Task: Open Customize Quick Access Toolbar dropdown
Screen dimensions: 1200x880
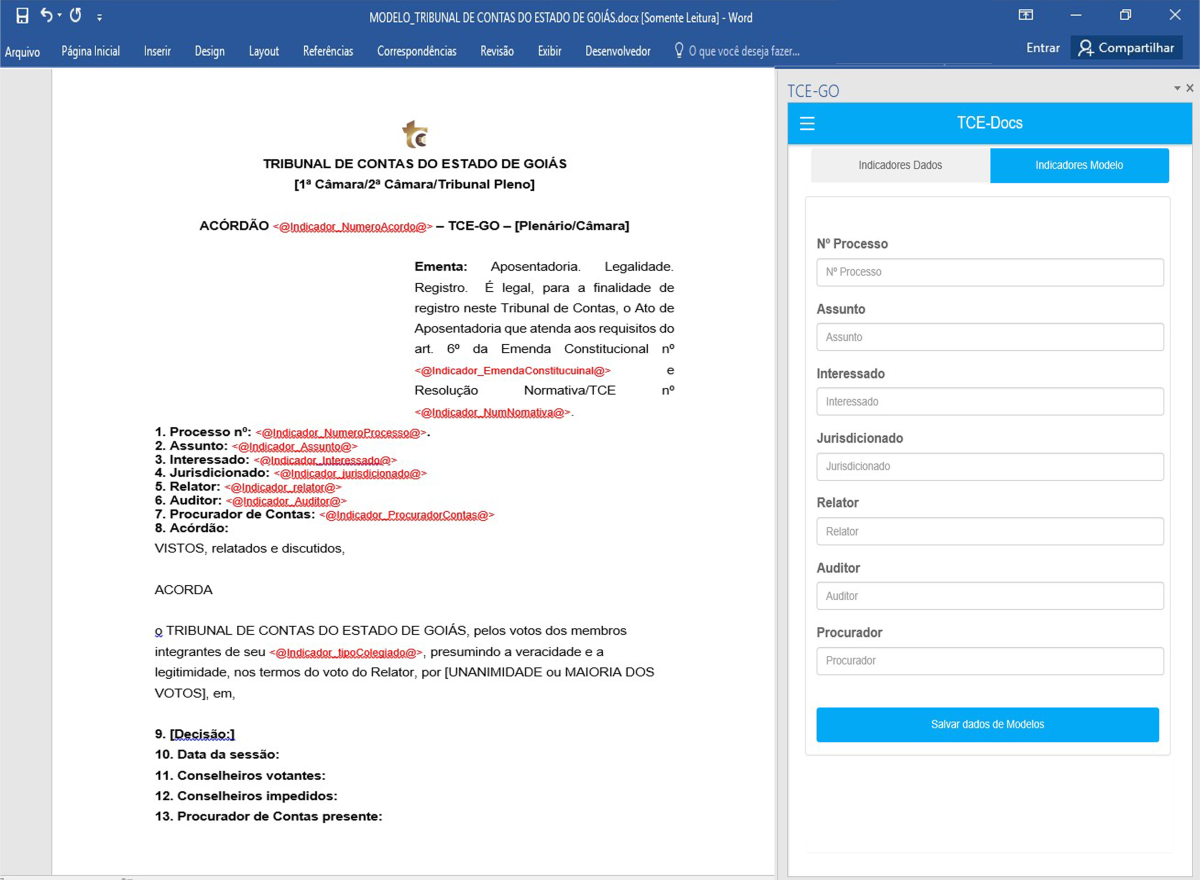Action: tap(99, 18)
